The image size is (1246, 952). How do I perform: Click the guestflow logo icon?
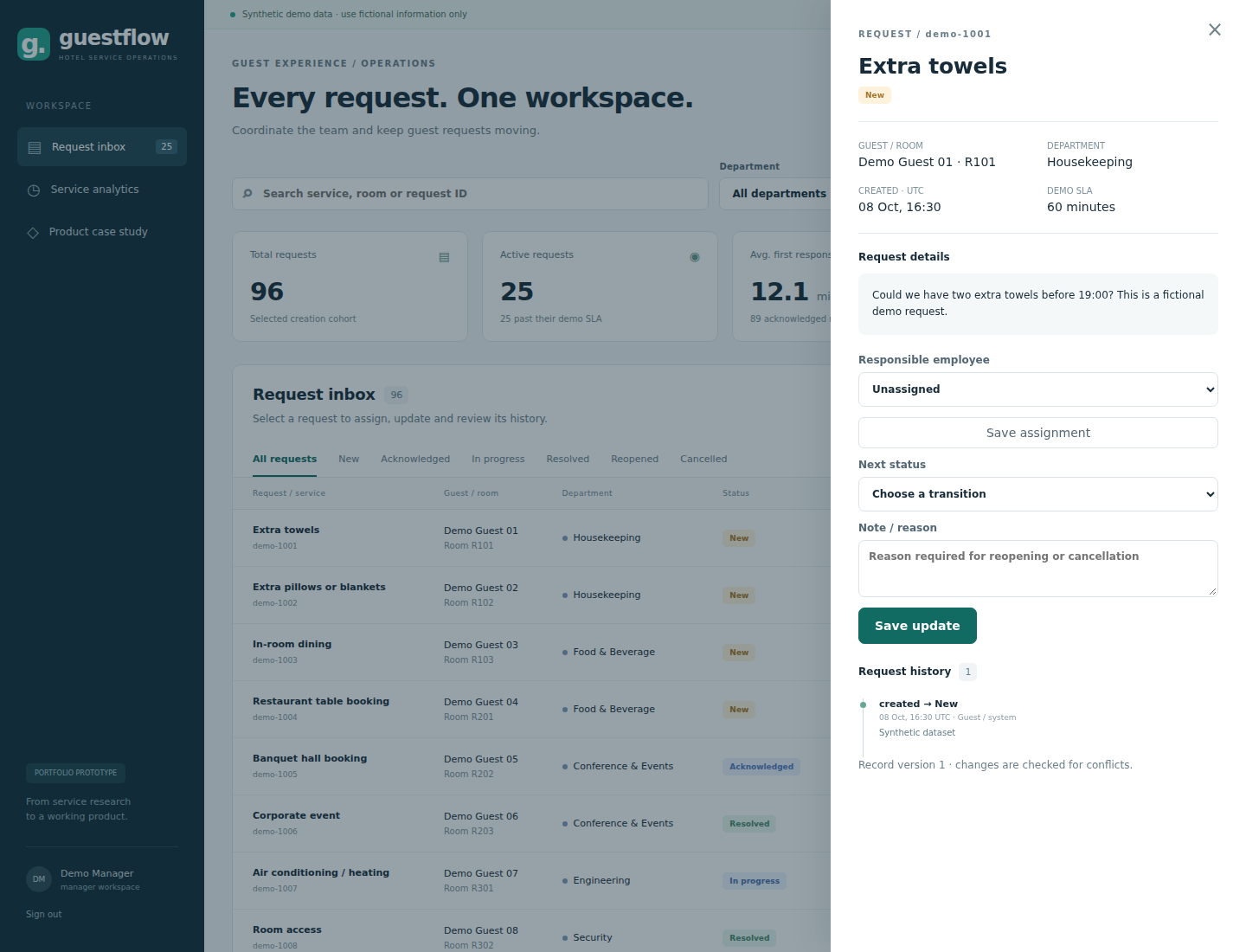(34, 44)
